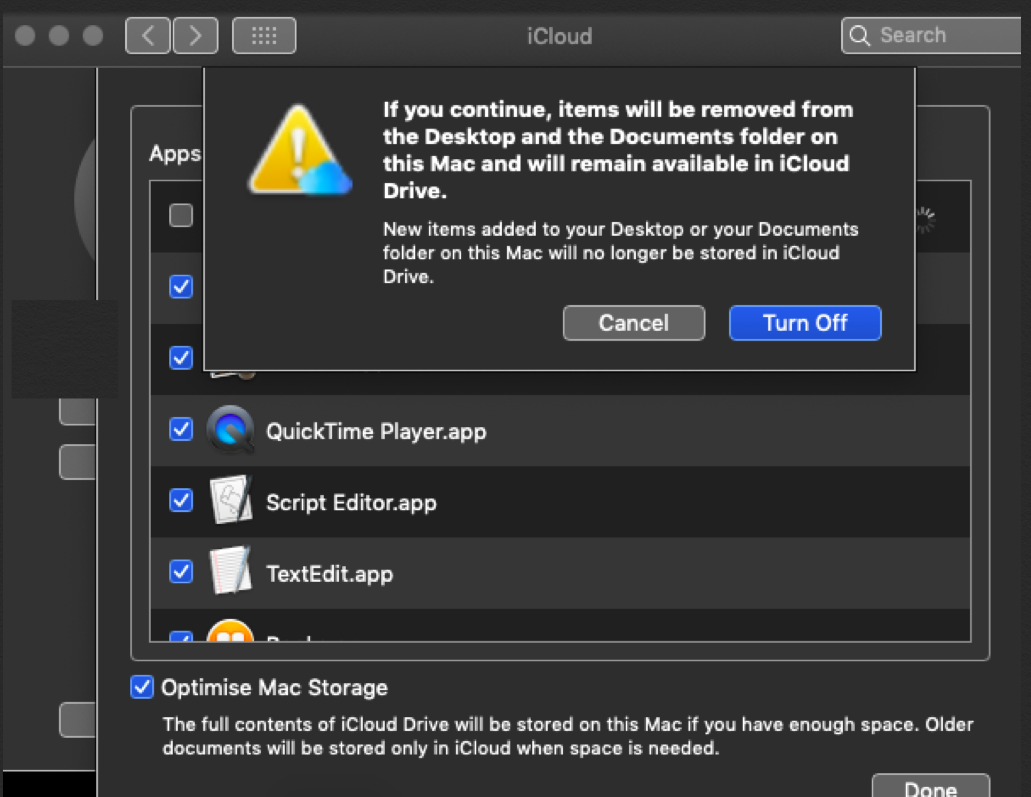The image size is (1031, 797).
Task: Click the forward navigation arrow
Action: pyautogui.click(x=195, y=35)
